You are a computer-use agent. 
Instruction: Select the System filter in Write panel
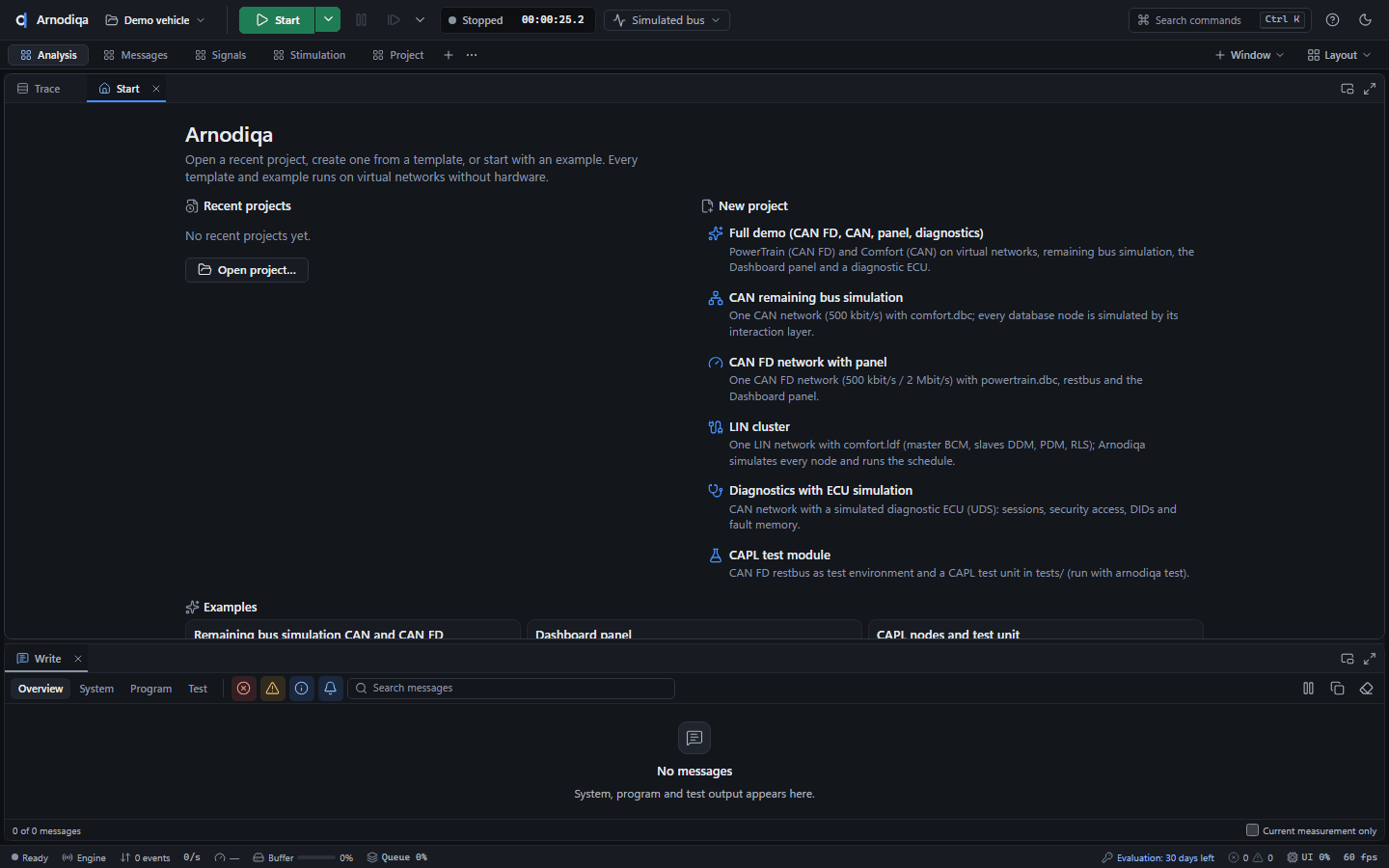pyautogui.click(x=96, y=689)
